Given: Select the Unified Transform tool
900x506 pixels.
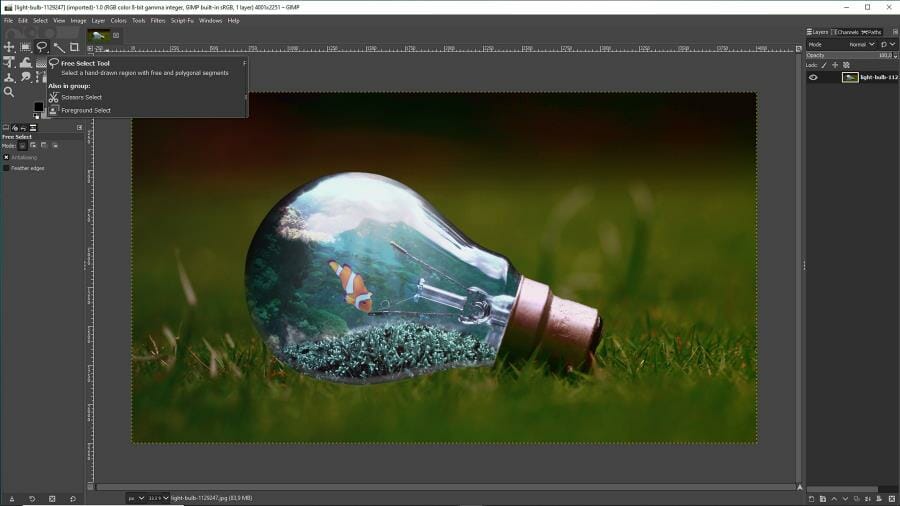Looking at the screenshot, I should point(9,62).
